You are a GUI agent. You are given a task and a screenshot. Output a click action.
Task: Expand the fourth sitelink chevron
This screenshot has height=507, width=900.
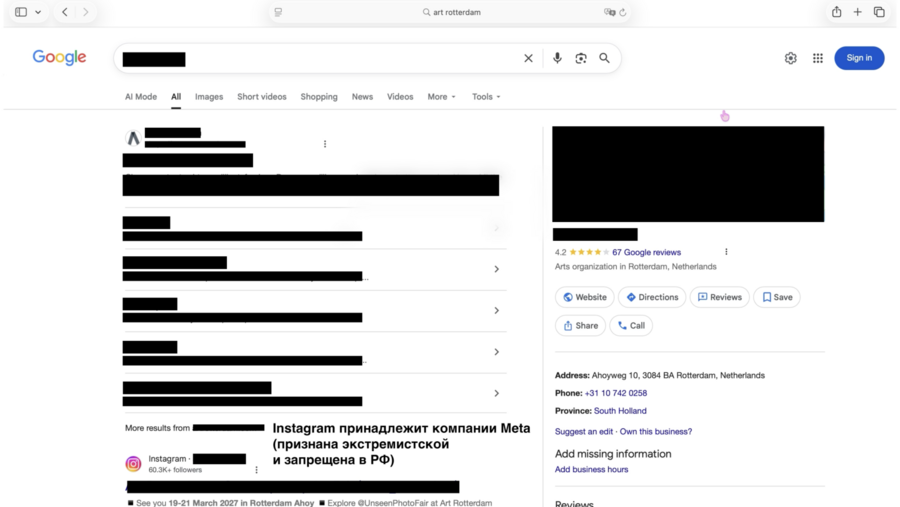point(496,352)
